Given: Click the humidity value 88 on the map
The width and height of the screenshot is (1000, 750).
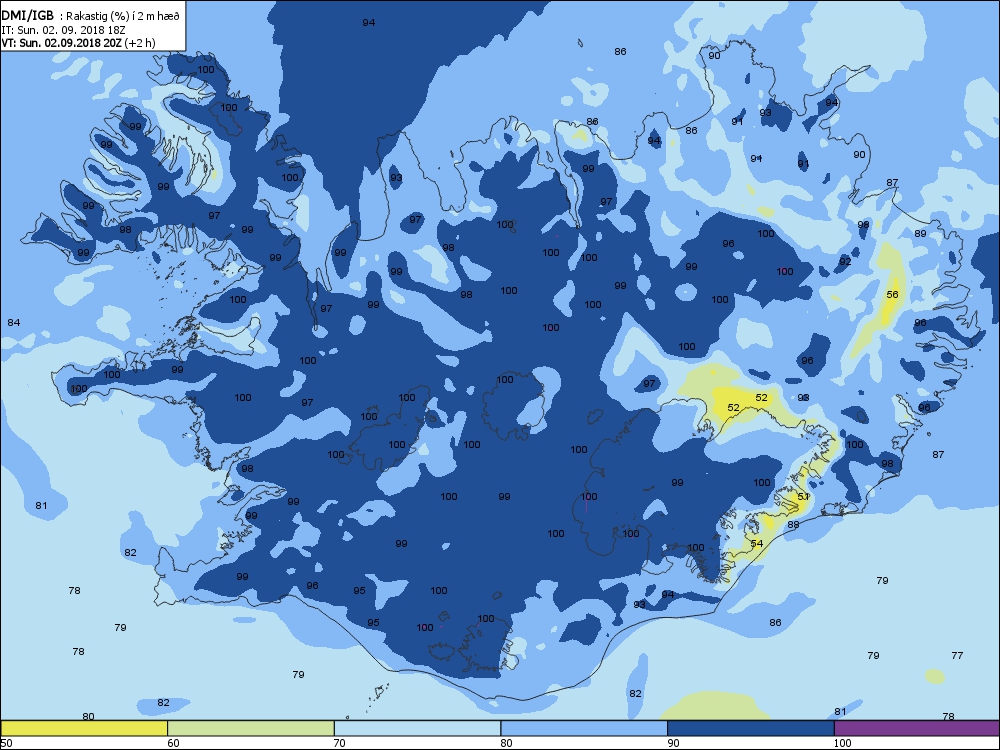Looking at the screenshot, I should (793, 524).
